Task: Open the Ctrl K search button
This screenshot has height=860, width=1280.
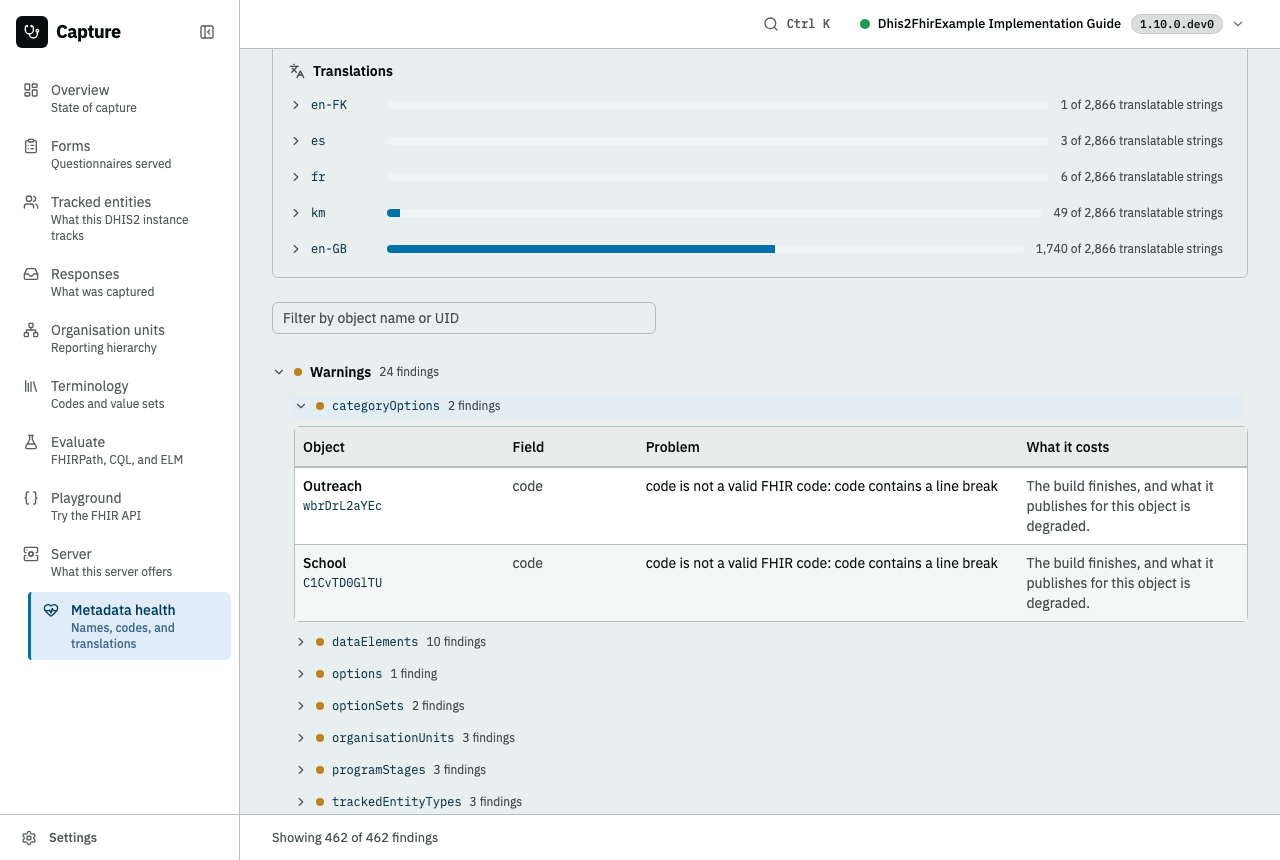Action: (797, 24)
